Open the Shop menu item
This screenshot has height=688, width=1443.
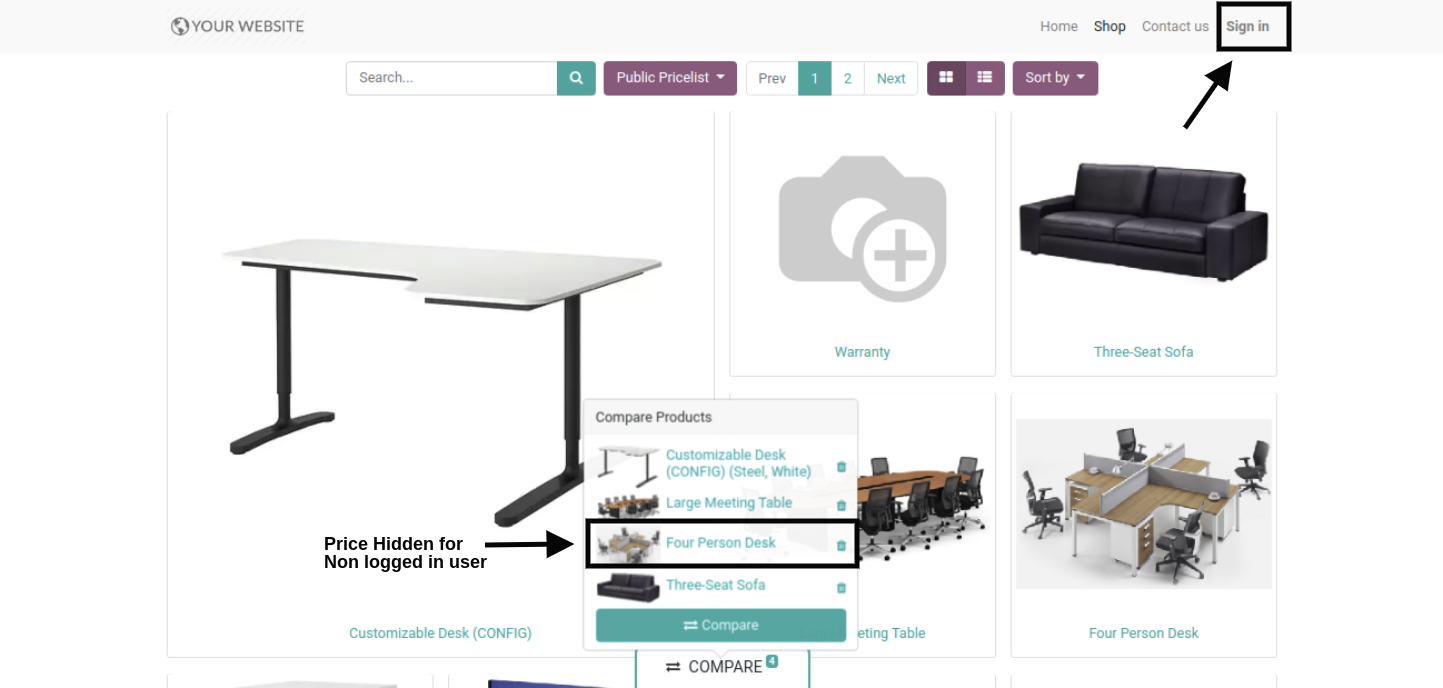(x=1110, y=27)
